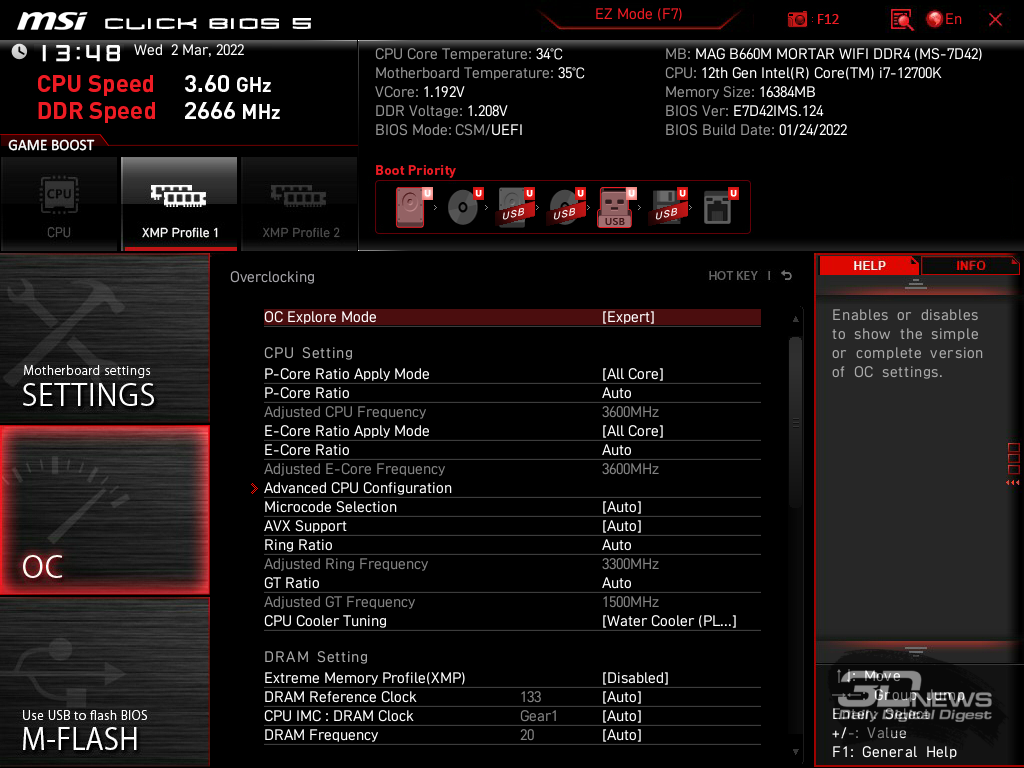Select the USB floppy boot device icon
This screenshot has width=1024, height=768.
(x=667, y=207)
